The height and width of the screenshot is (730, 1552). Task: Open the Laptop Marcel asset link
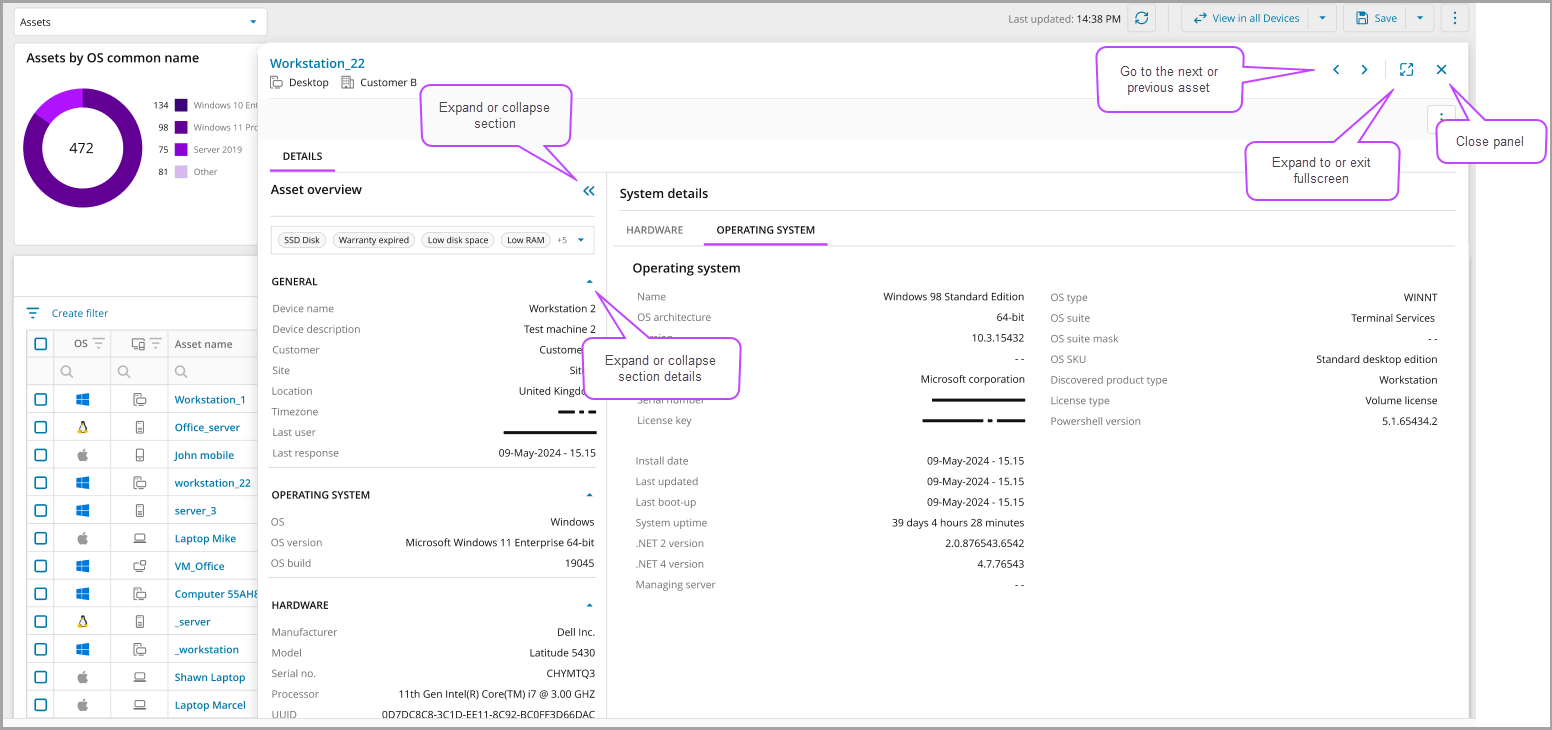point(210,705)
